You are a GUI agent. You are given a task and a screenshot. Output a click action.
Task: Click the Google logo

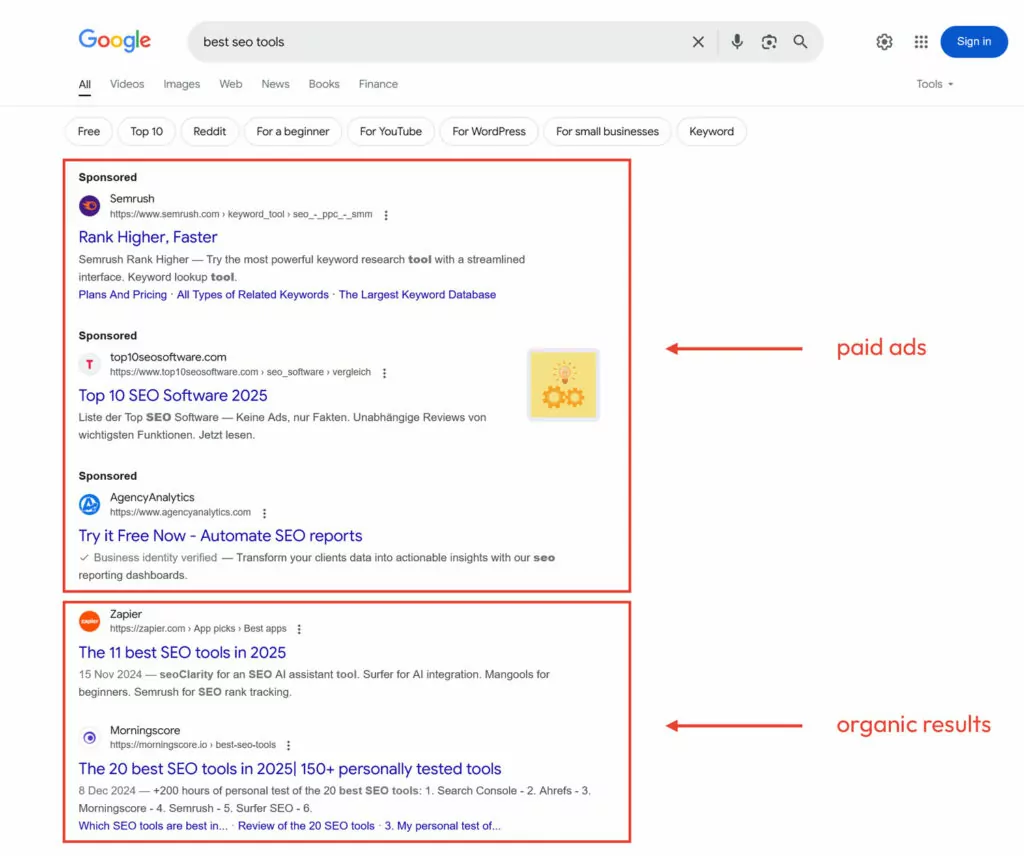tap(115, 40)
